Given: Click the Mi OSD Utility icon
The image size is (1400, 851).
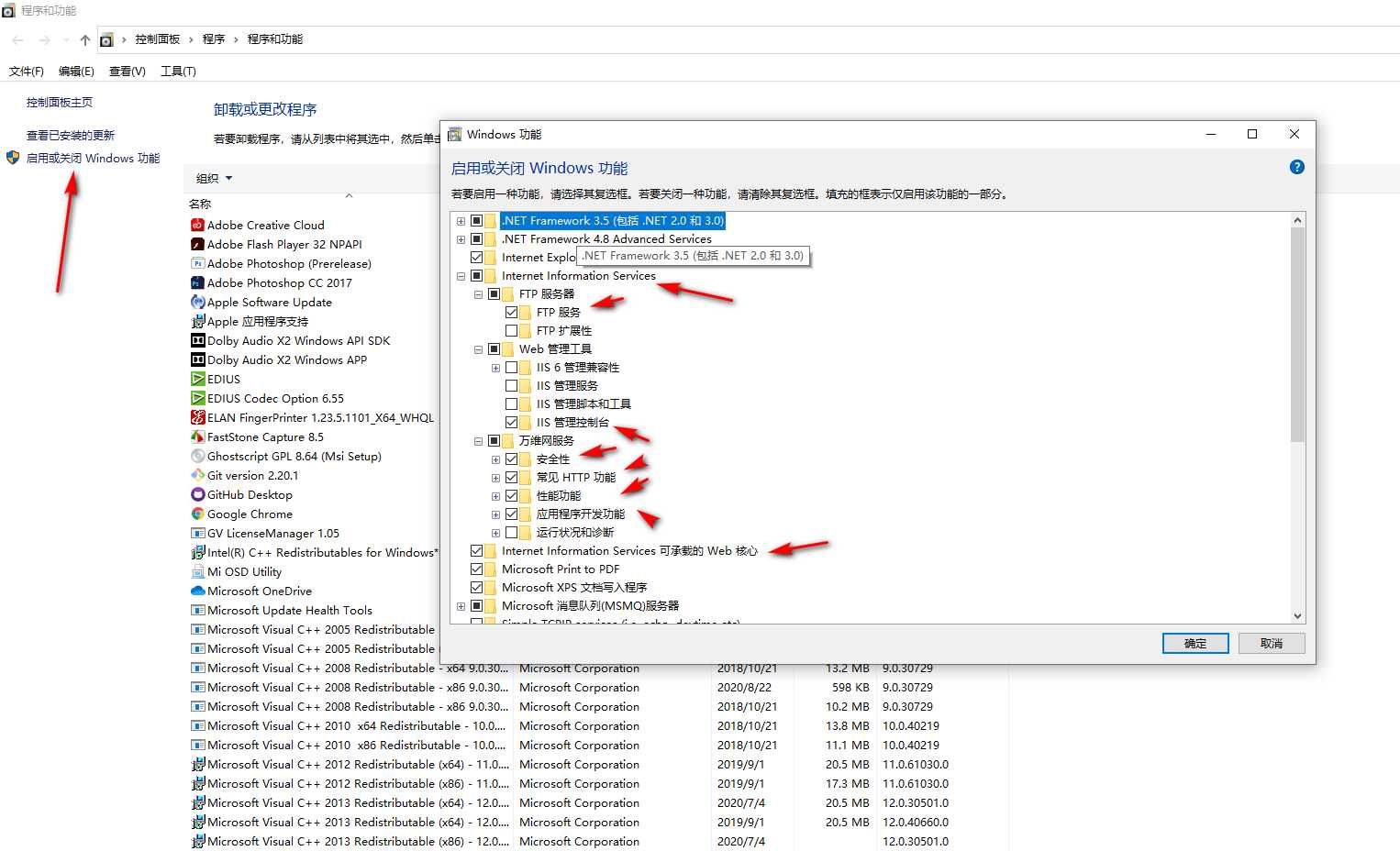Looking at the screenshot, I should pyautogui.click(x=197, y=571).
